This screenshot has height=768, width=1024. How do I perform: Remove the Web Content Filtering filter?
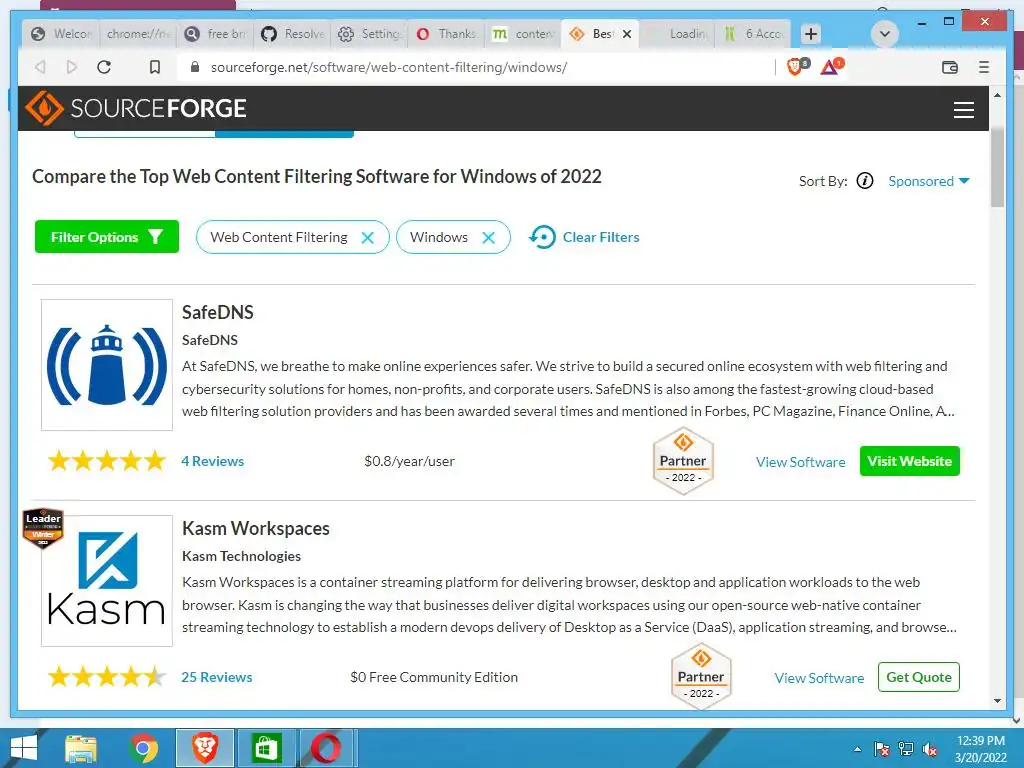click(368, 238)
